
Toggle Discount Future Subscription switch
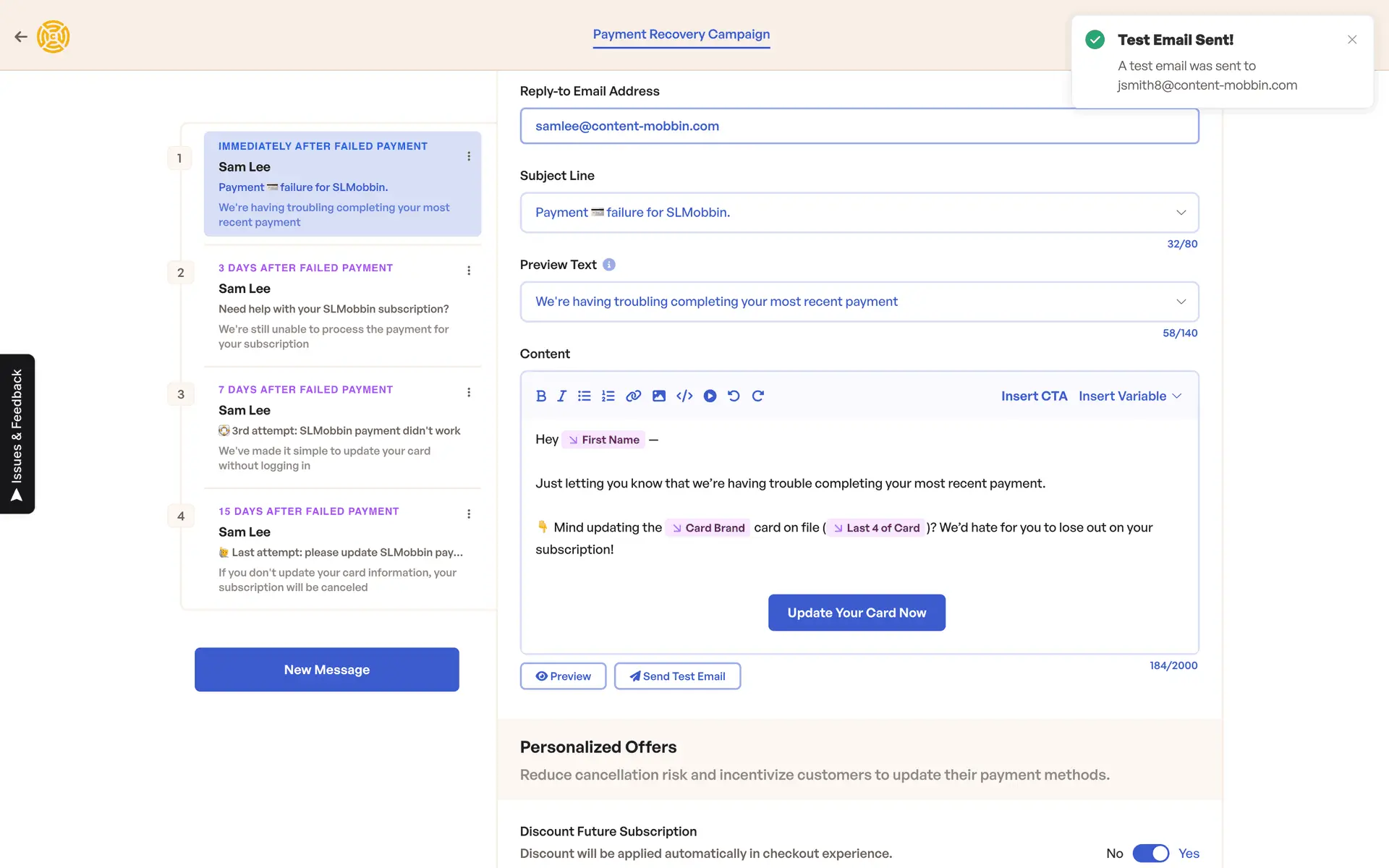[x=1150, y=854]
